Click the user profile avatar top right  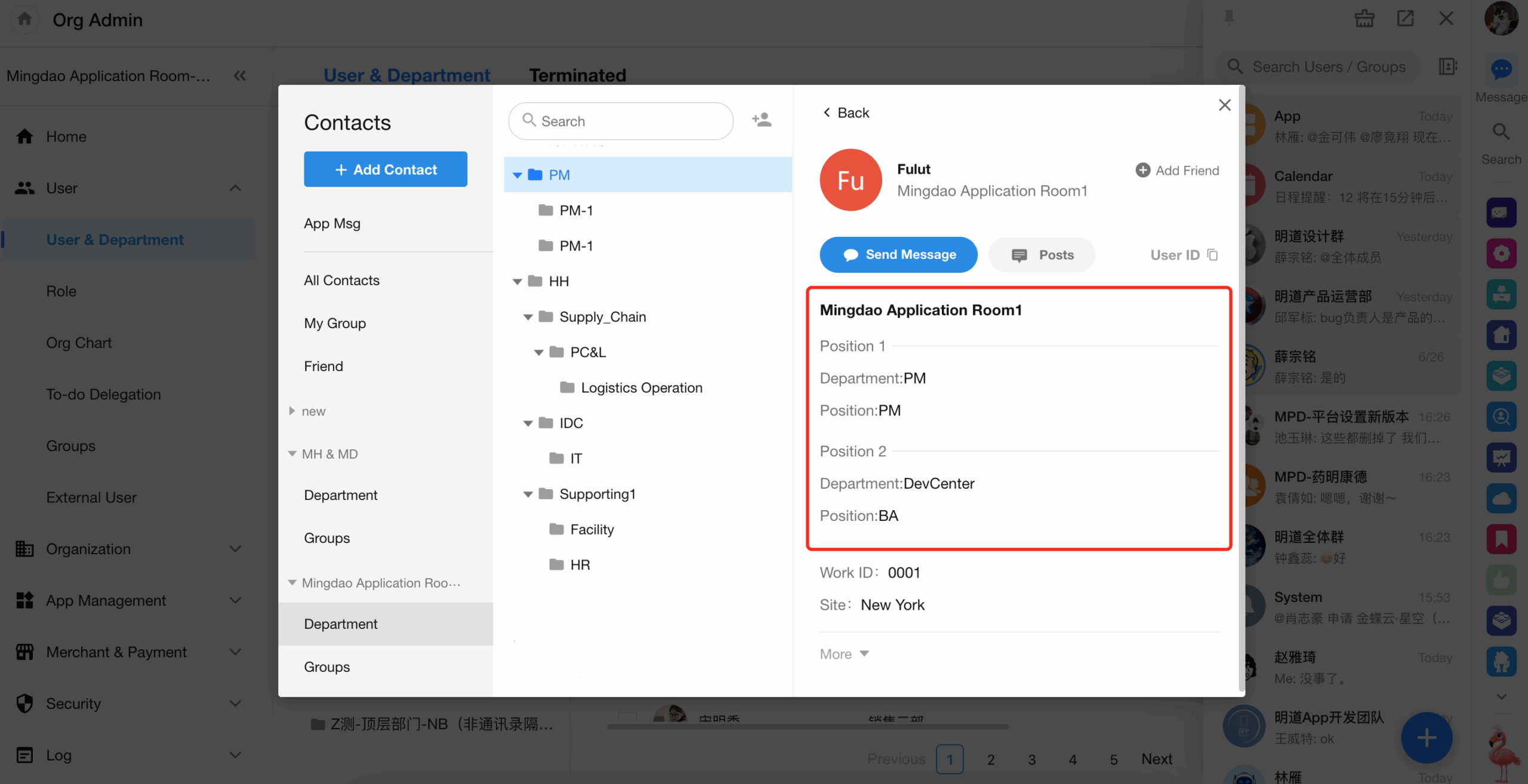click(1502, 19)
